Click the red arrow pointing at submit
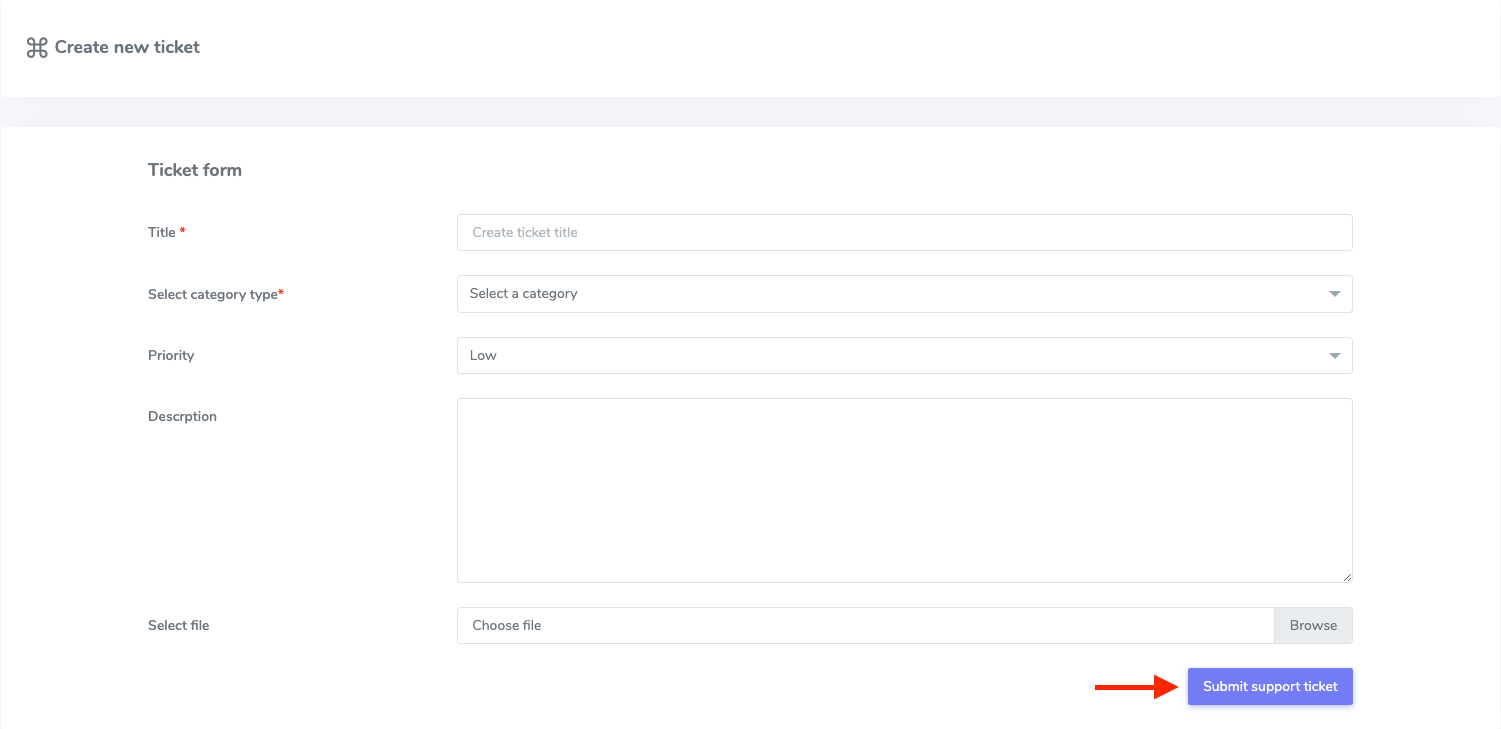Image resolution: width=1501 pixels, height=729 pixels. click(x=1135, y=686)
